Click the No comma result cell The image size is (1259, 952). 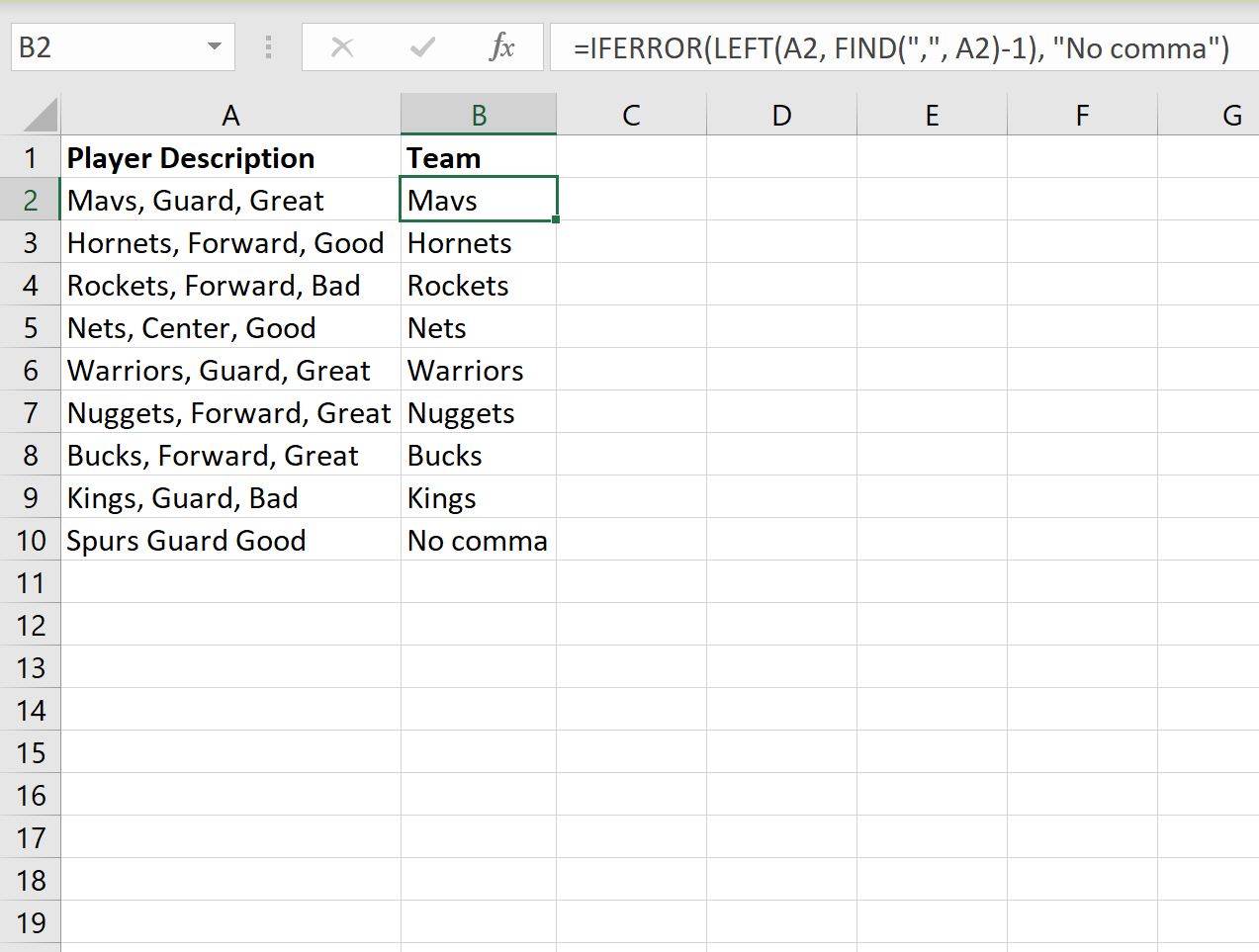pyautogui.click(x=479, y=540)
